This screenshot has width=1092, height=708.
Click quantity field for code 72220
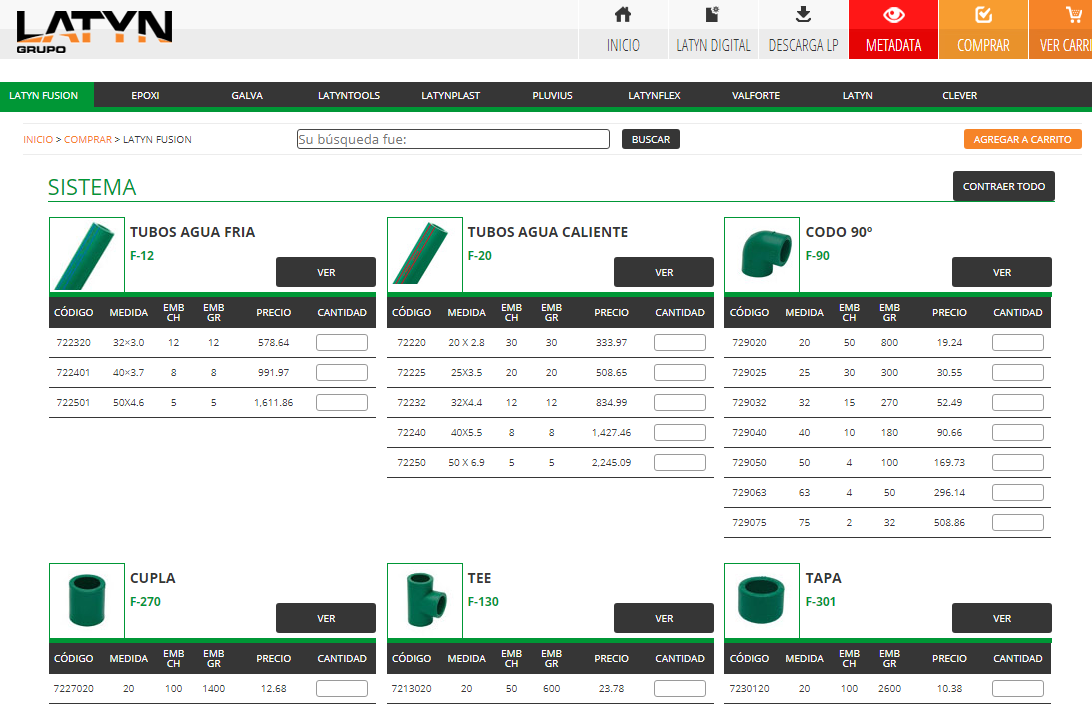click(x=680, y=343)
